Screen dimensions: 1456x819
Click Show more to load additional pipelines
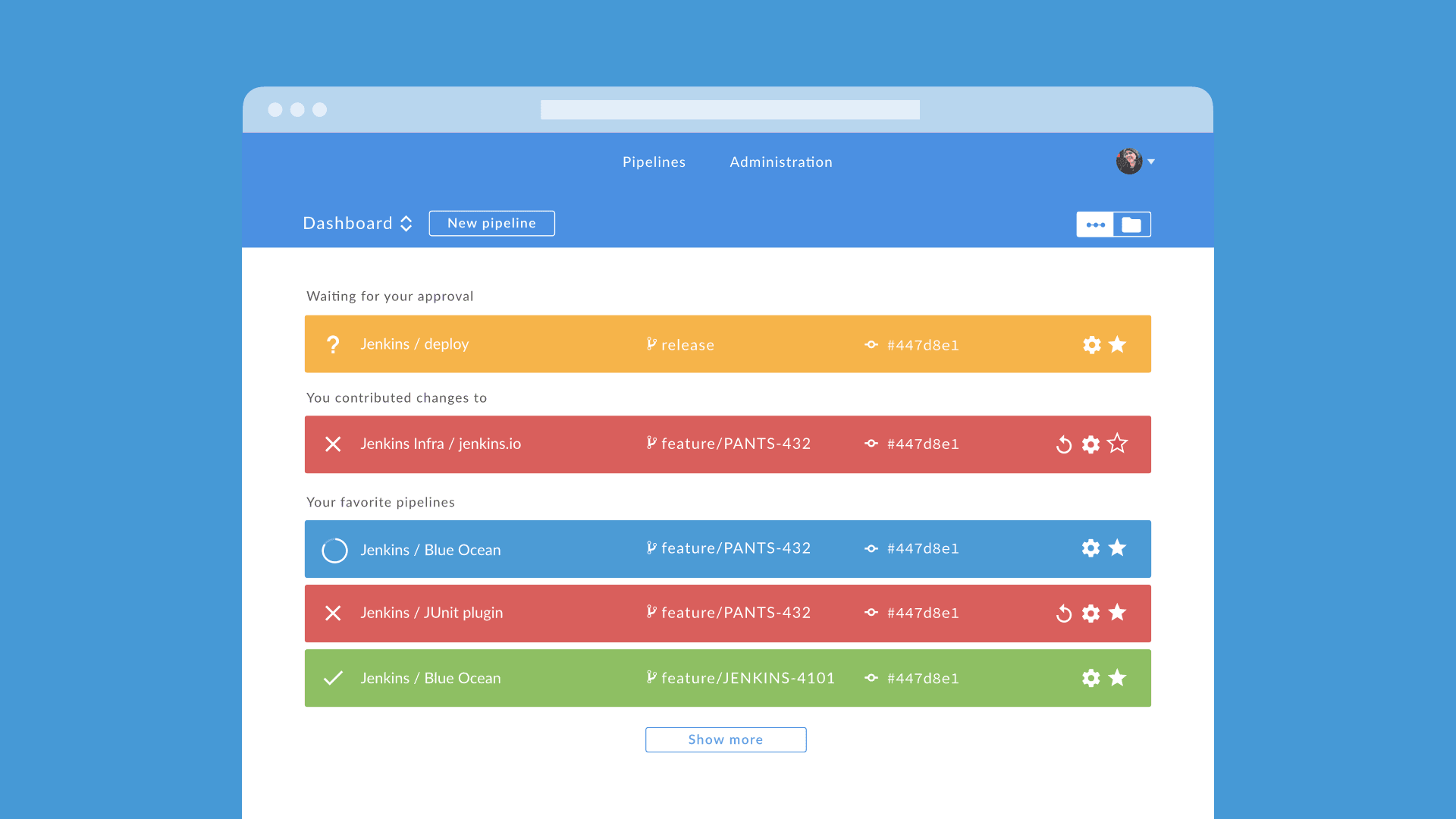[725, 739]
